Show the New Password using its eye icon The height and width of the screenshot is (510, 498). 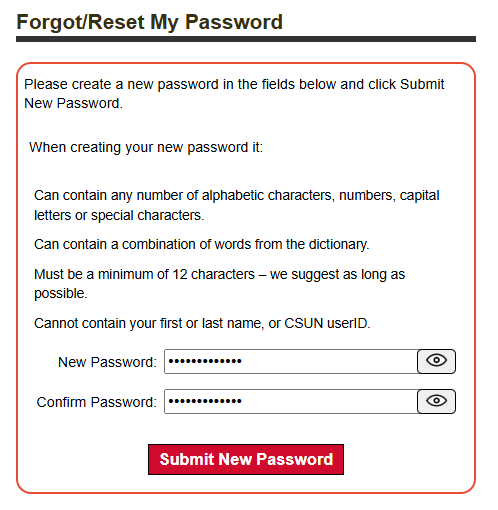tap(436, 361)
